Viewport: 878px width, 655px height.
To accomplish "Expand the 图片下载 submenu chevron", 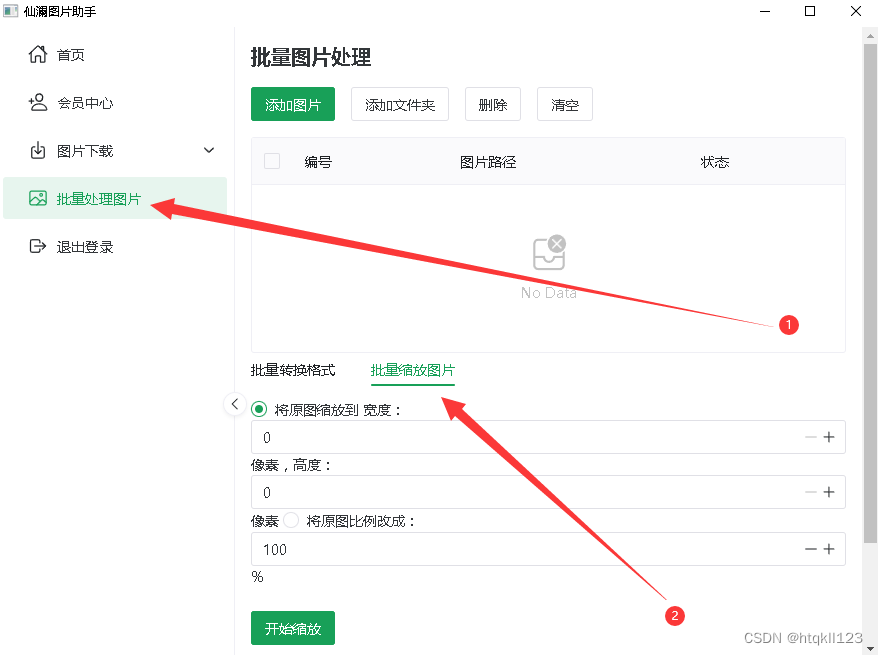I will pyautogui.click(x=208, y=150).
